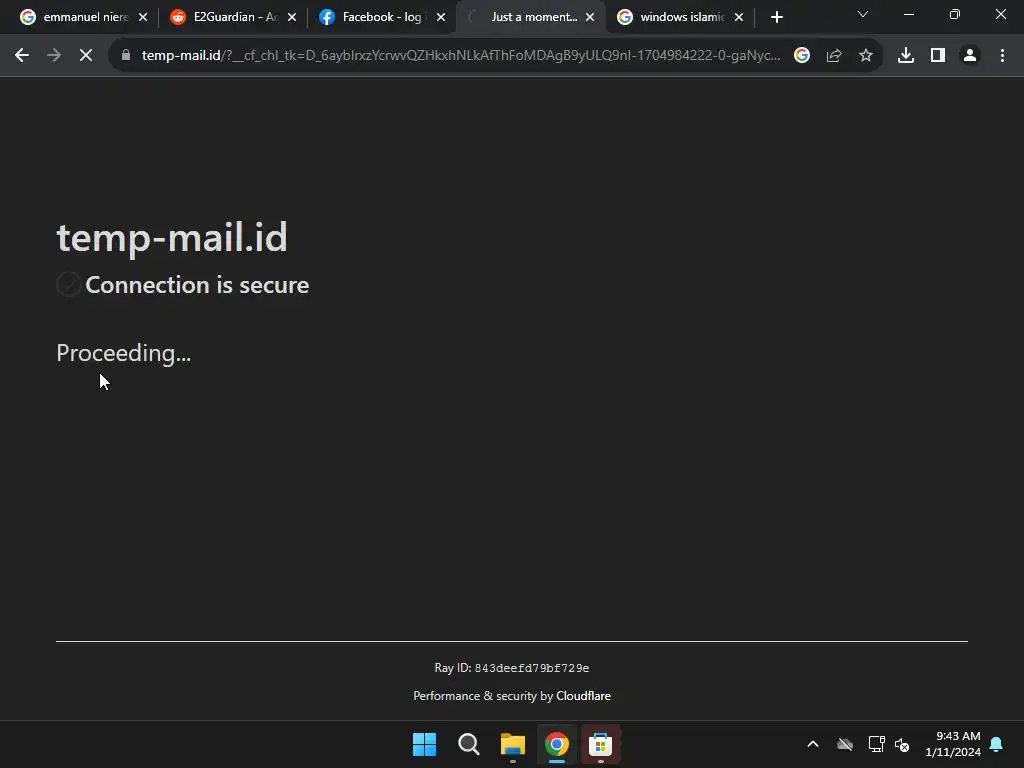Go back to the previous page
The height and width of the screenshot is (768, 1024).
(x=22, y=56)
